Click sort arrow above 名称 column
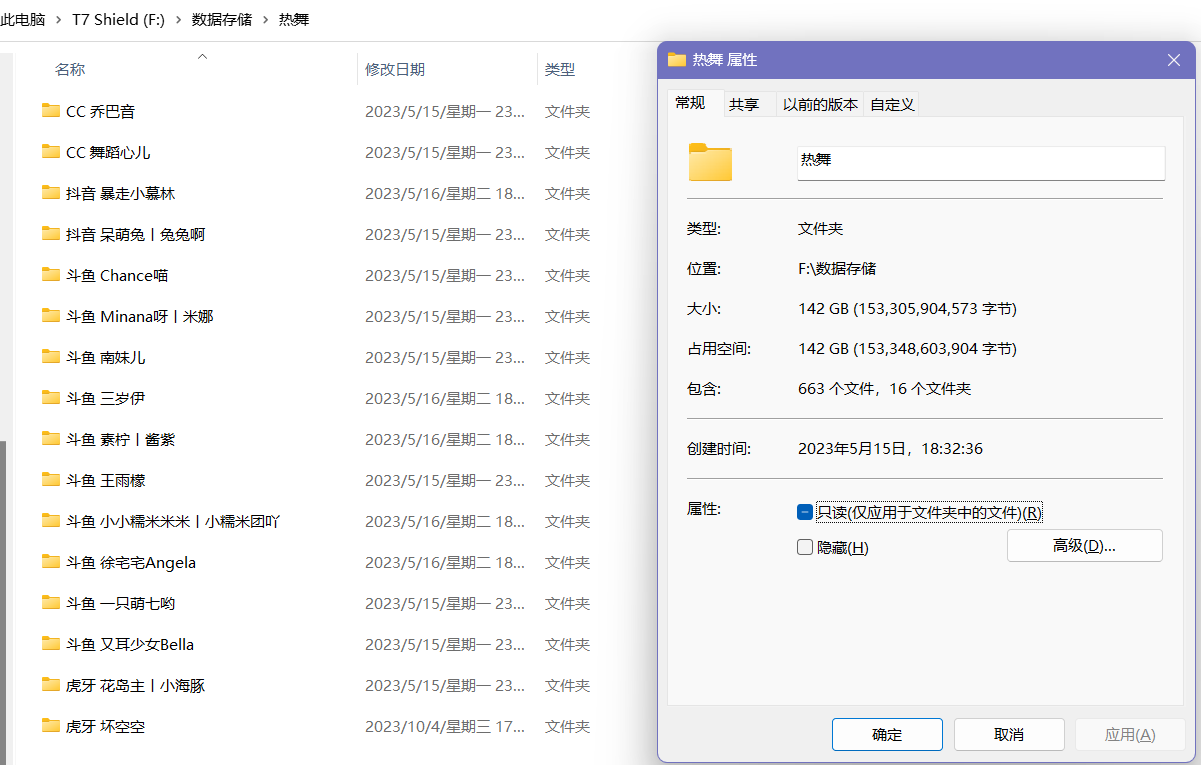Screen dimensions: 1201x765 (202, 57)
